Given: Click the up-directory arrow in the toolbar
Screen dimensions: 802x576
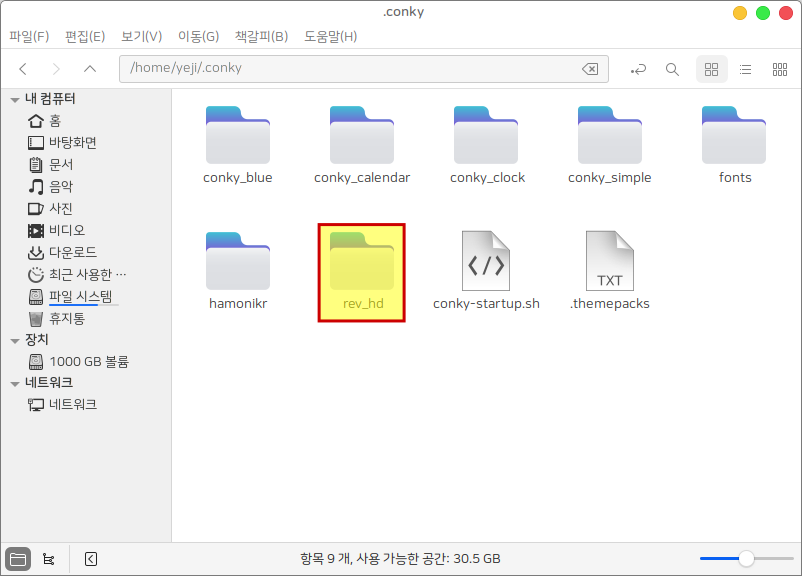Looking at the screenshot, I should [x=90, y=69].
